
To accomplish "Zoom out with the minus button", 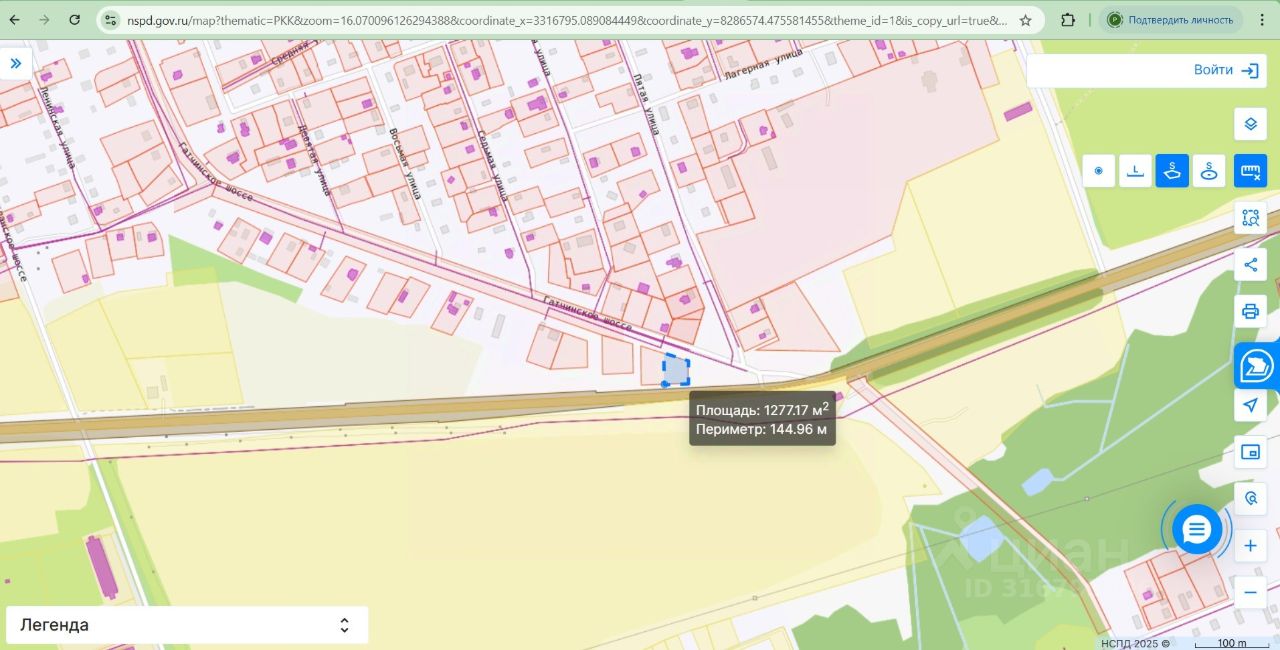I will point(1250,592).
